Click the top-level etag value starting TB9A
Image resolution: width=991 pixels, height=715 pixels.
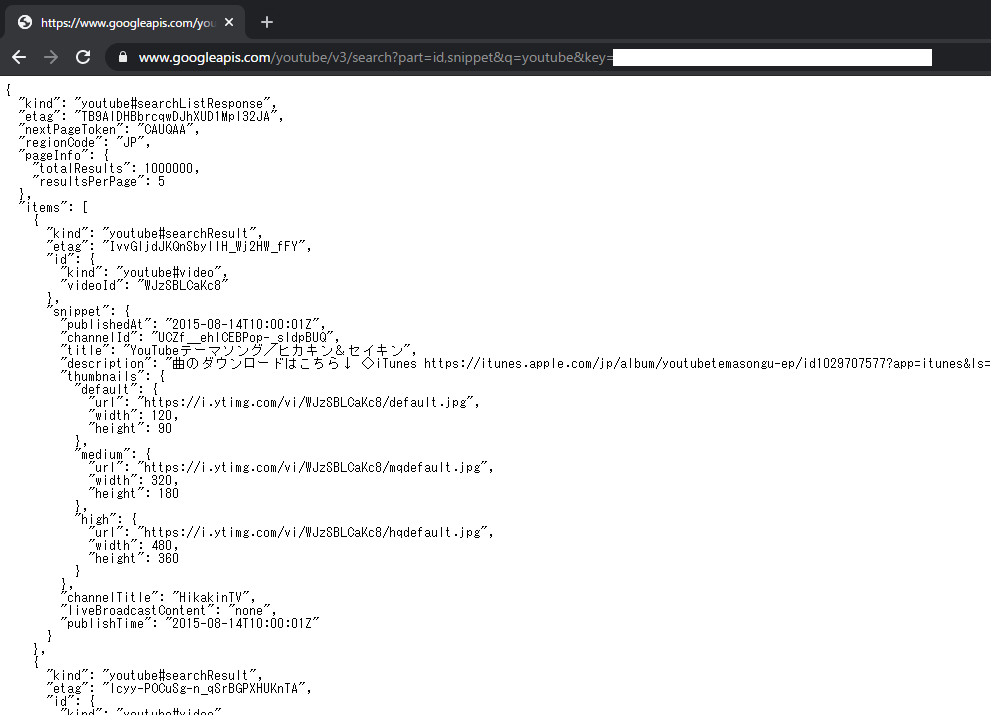176,117
